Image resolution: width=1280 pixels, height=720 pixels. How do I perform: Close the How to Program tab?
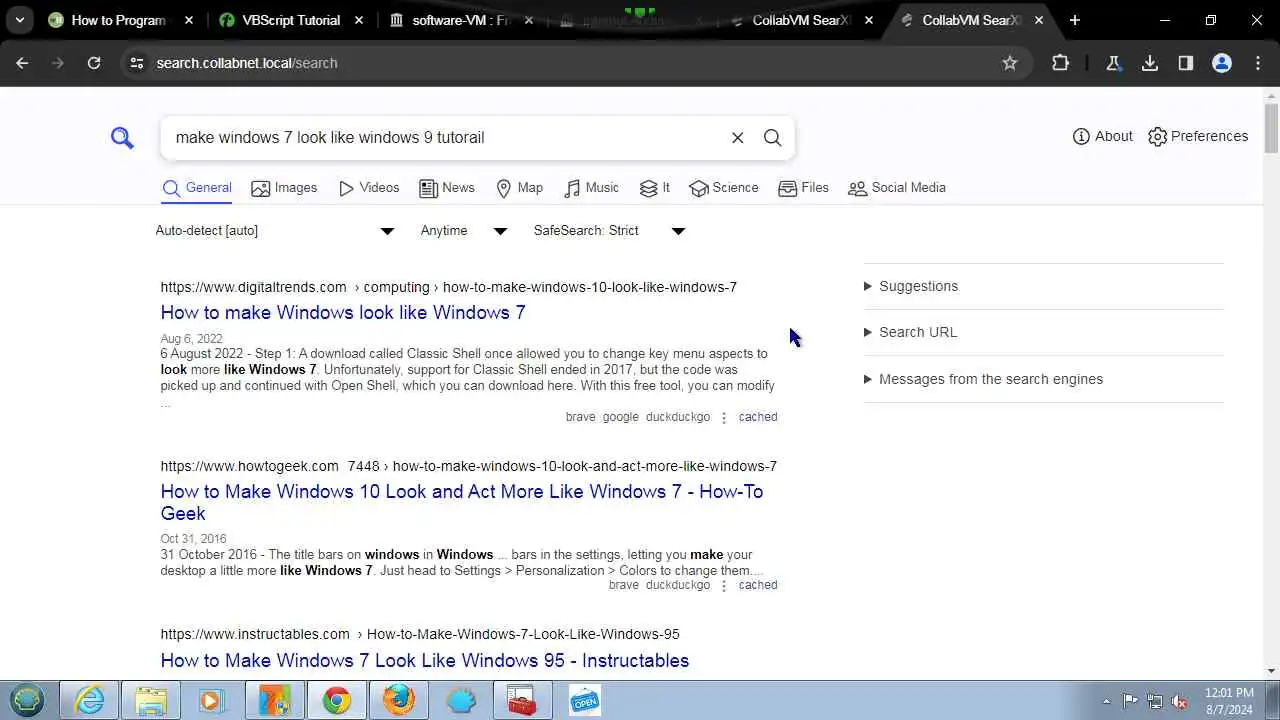coord(189,20)
